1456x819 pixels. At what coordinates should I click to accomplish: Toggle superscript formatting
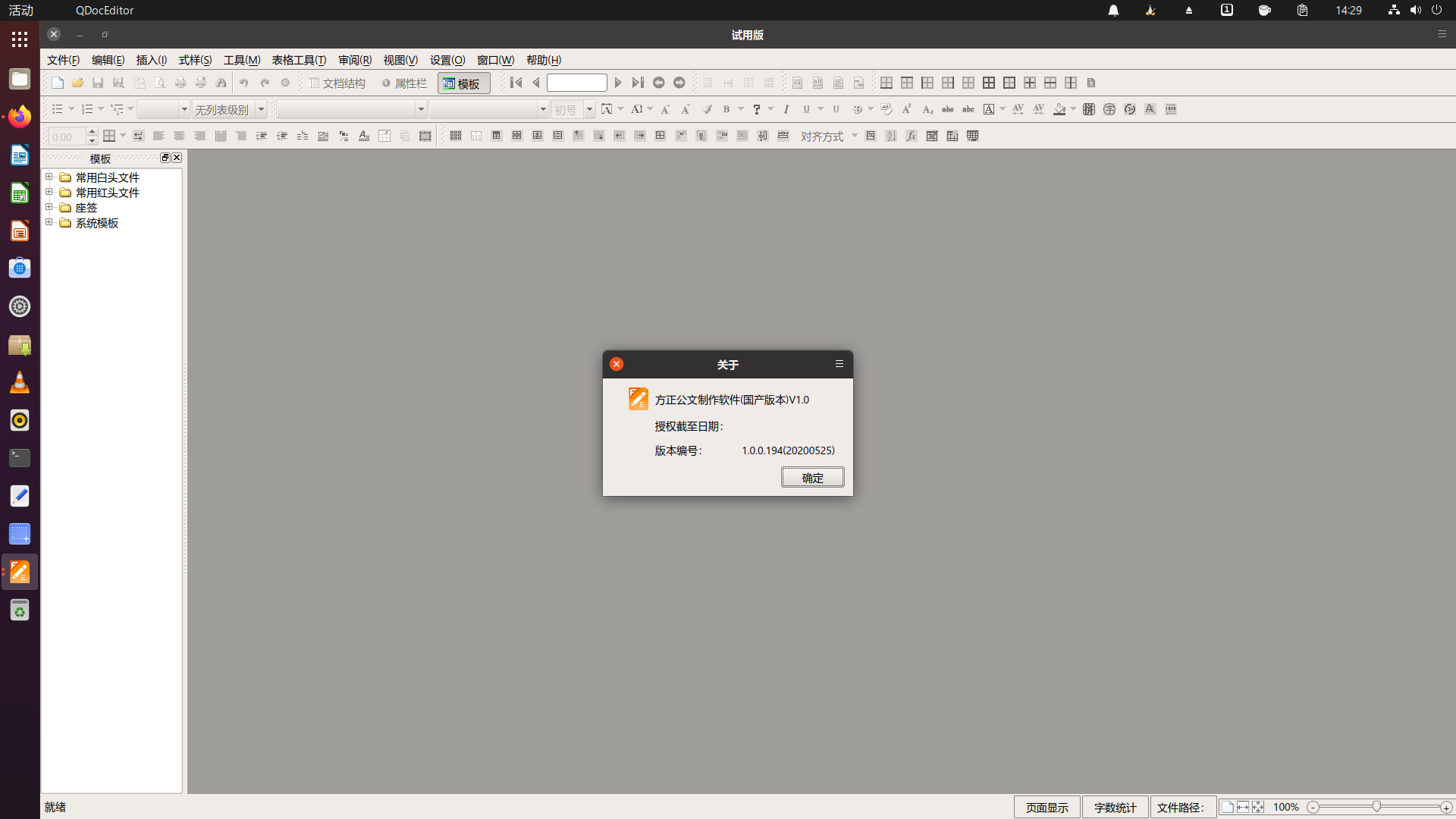pyautogui.click(x=907, y=109)
